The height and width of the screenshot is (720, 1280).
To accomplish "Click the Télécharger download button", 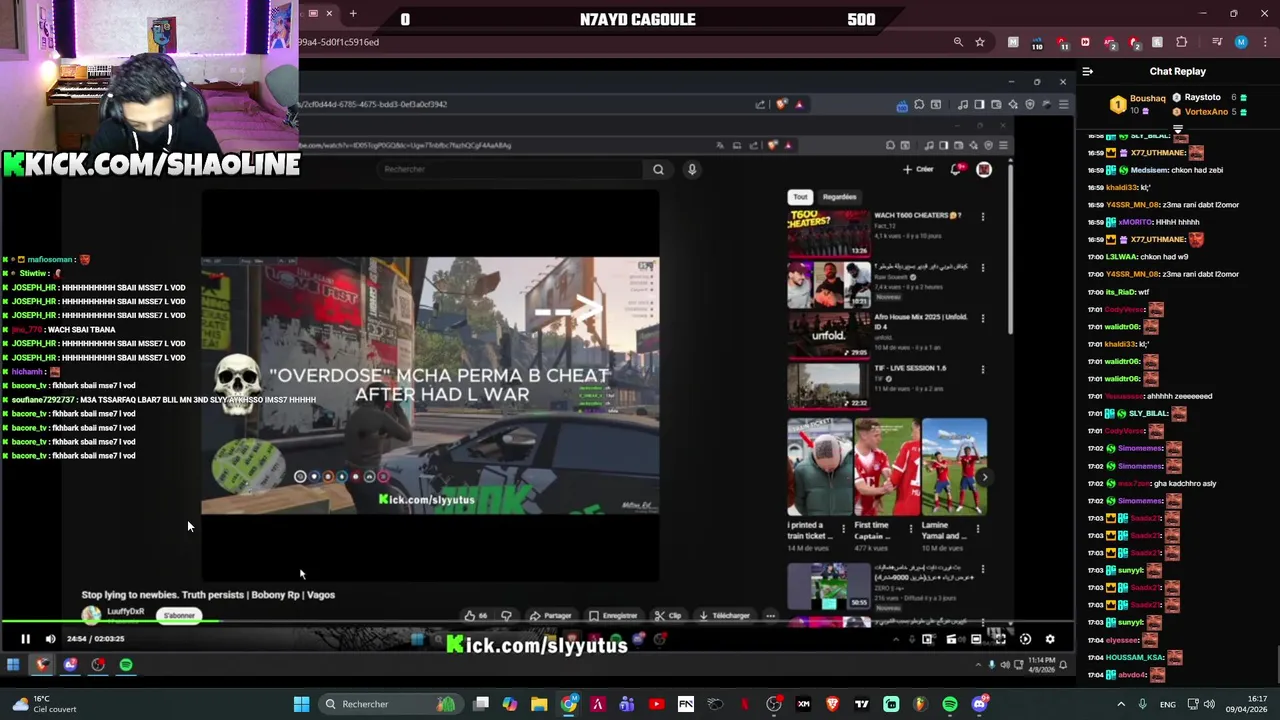I will point(725,616).
